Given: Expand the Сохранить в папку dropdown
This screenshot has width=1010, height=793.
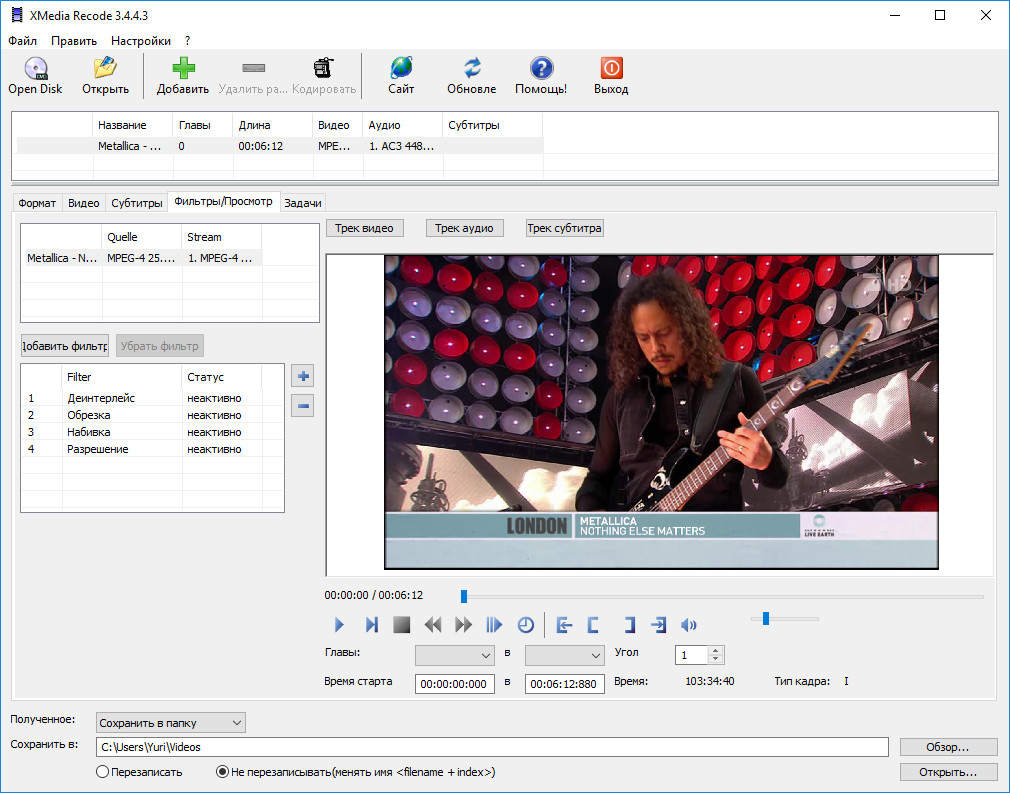Looking at the screenshot, I should coord(170,722).
